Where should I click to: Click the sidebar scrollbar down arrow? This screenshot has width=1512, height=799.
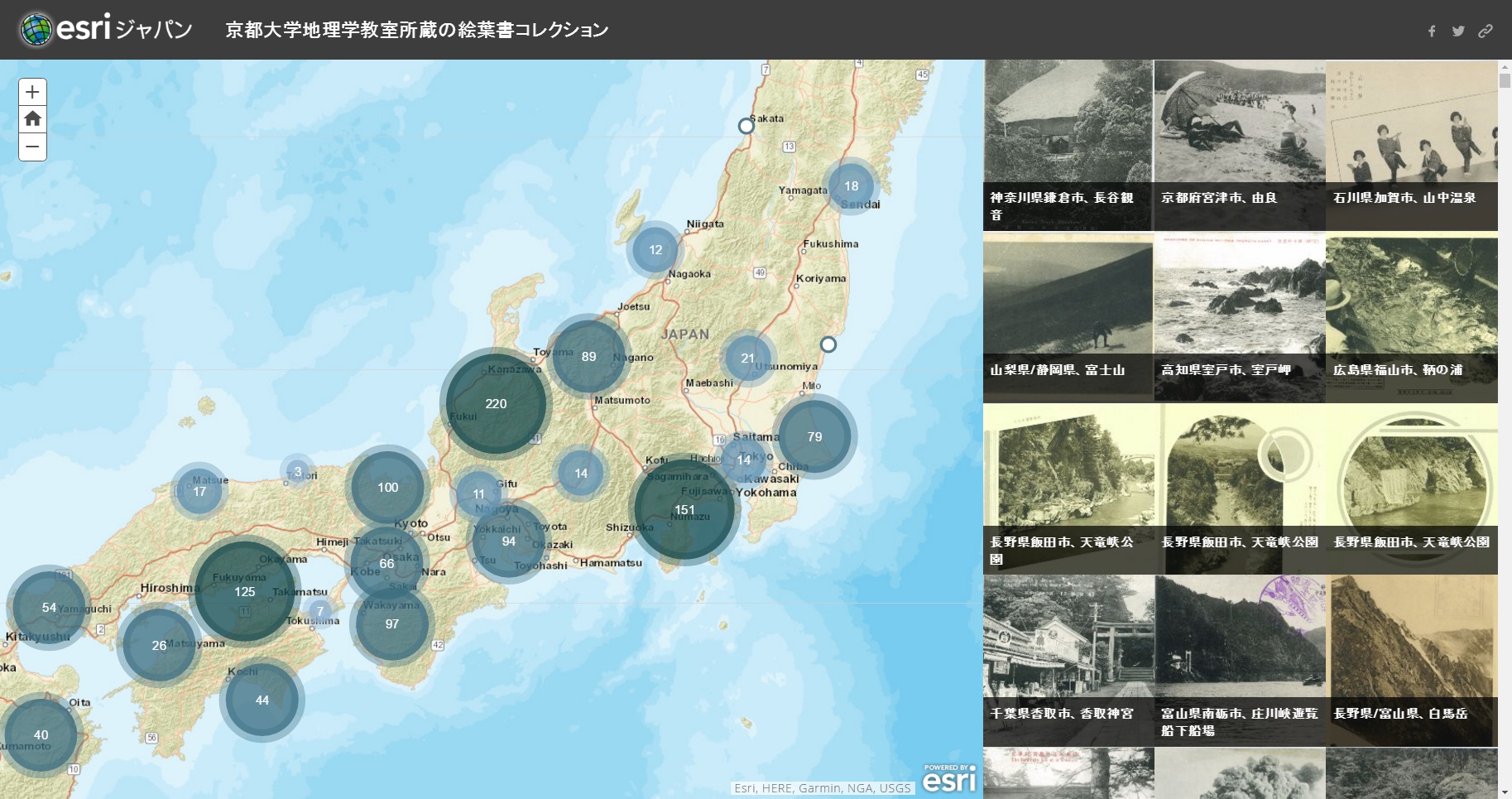point(1505,791)
